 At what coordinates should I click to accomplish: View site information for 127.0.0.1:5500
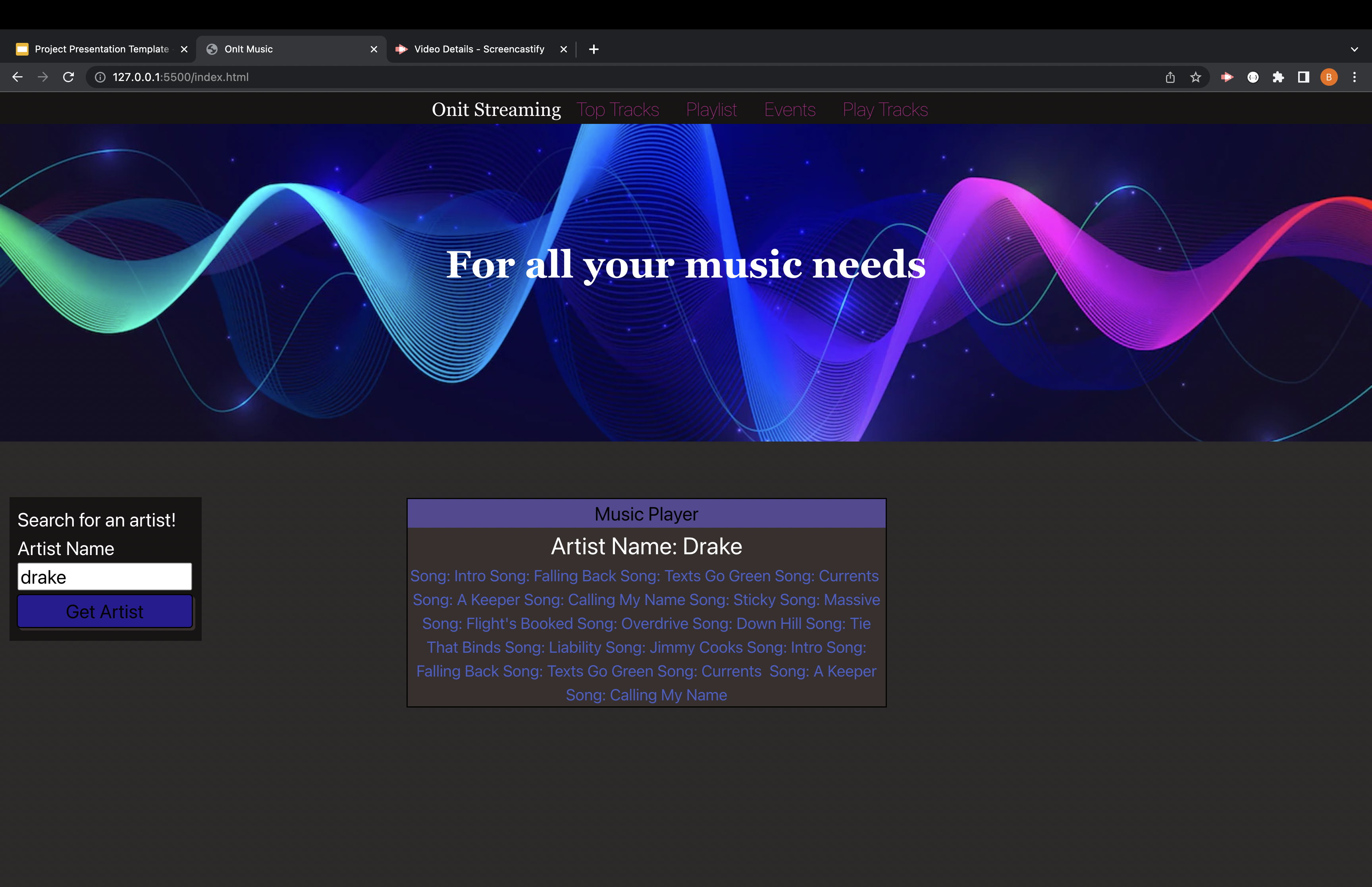click(x=100, y=77)
